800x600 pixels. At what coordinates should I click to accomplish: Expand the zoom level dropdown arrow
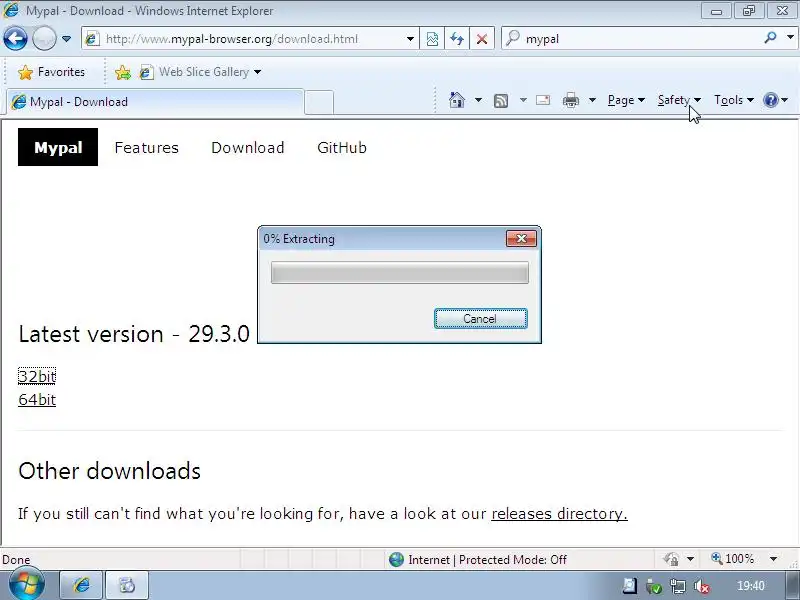pos(773,559)
